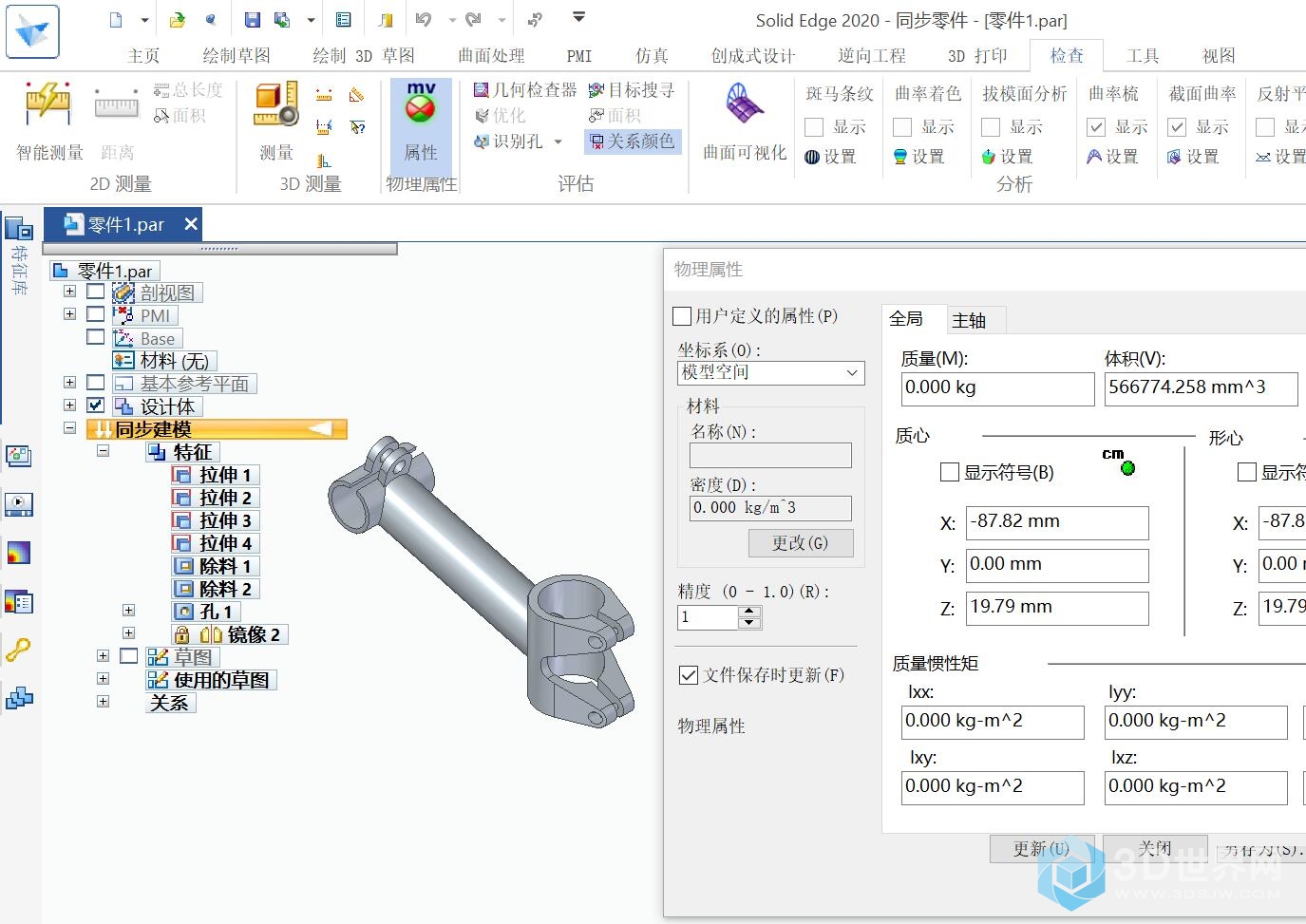
Task: Click the Open file folder icon
Action: [178, 20]
